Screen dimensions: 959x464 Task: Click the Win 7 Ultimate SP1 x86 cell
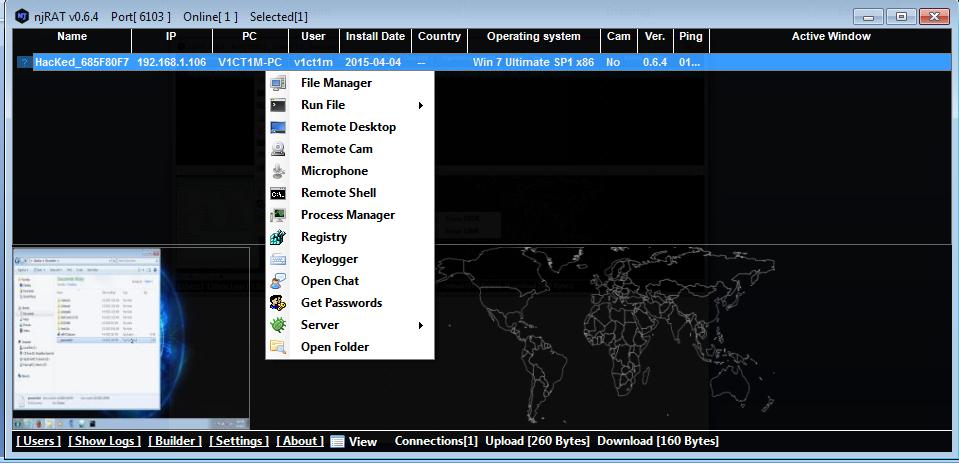(533, 62)
